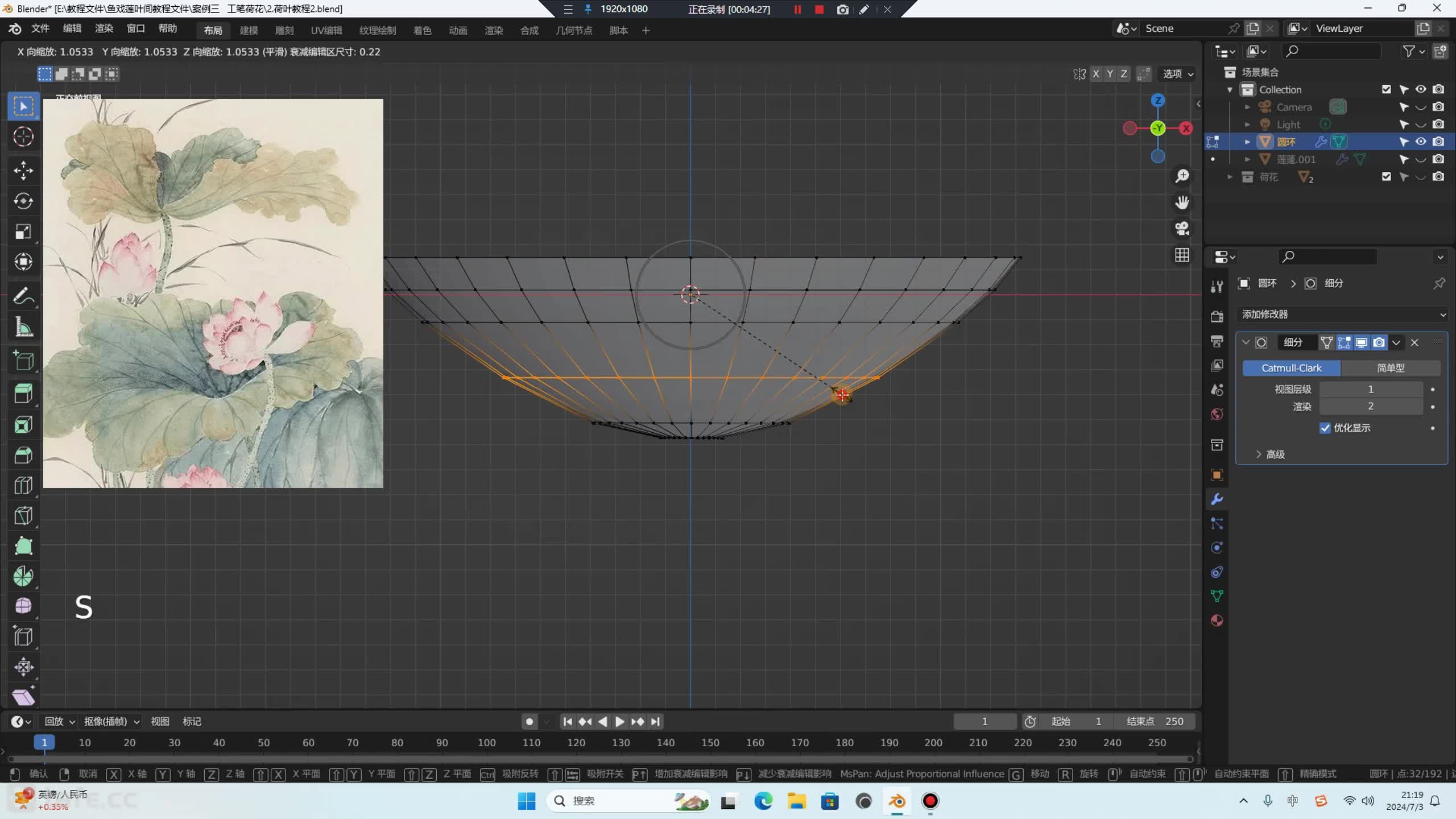Select the Poly Build tool
Screen dimensions: 1456x819
pyautogui.click(x=23, y=546)
